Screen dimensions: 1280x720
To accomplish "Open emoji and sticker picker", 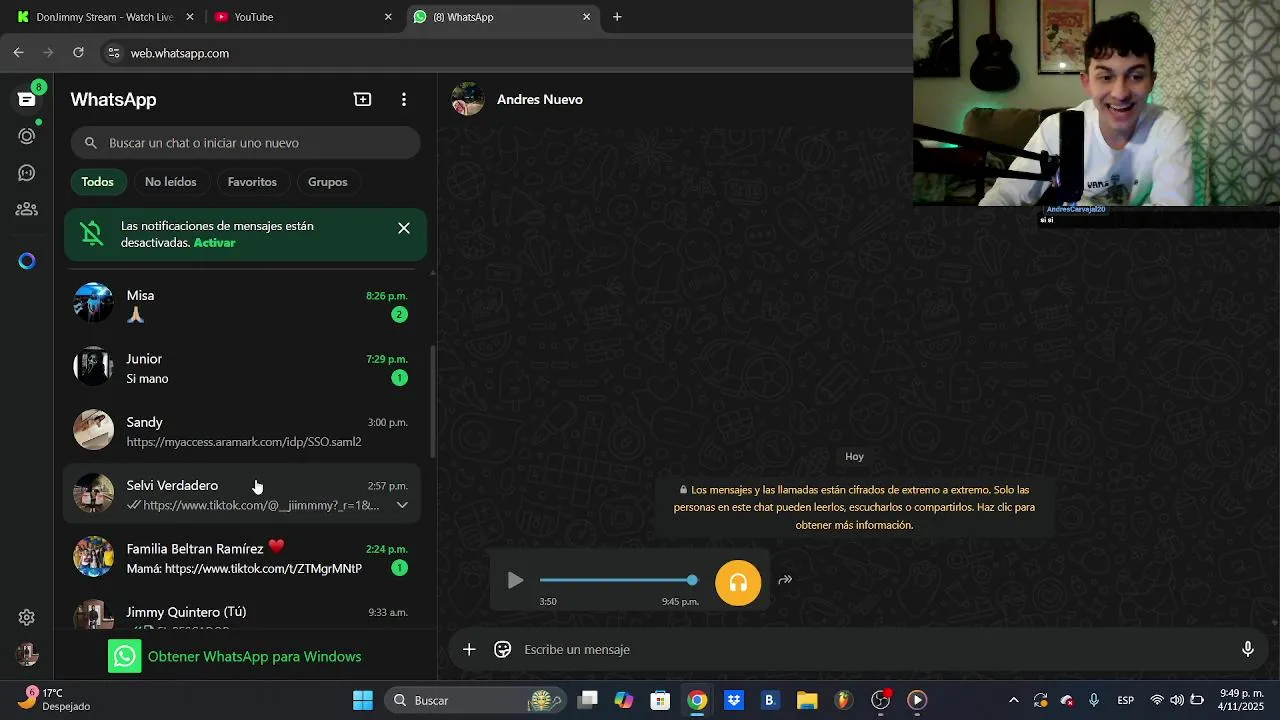I will click(503, 650).
